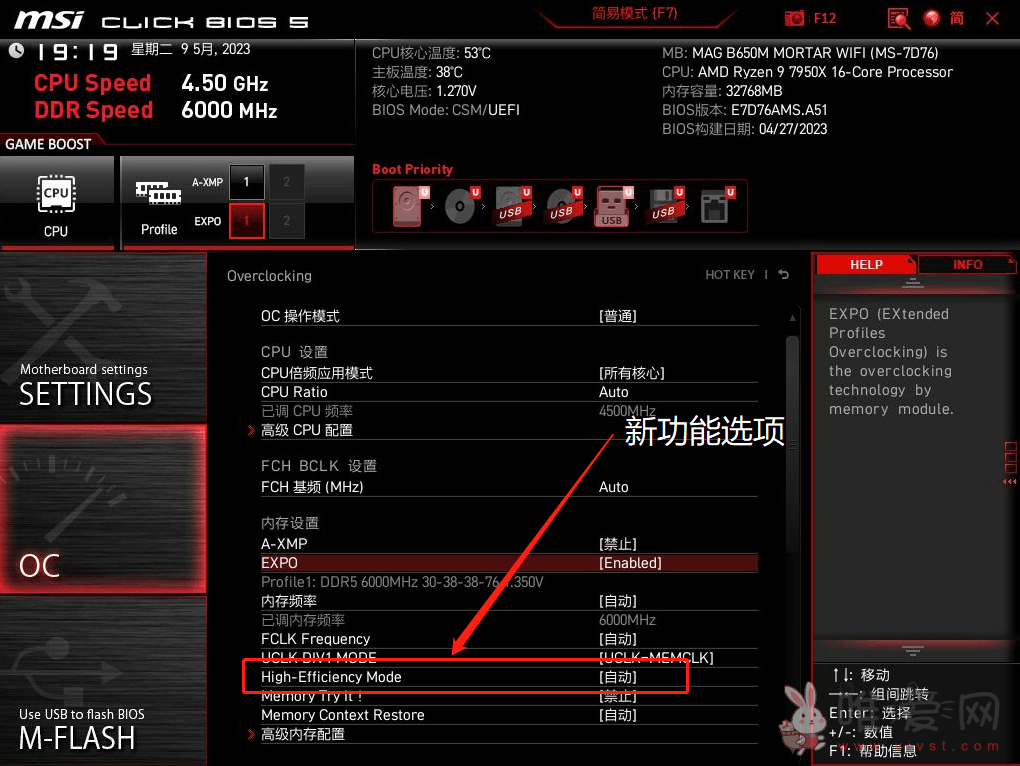Select USB hard disk boot device

512,206
